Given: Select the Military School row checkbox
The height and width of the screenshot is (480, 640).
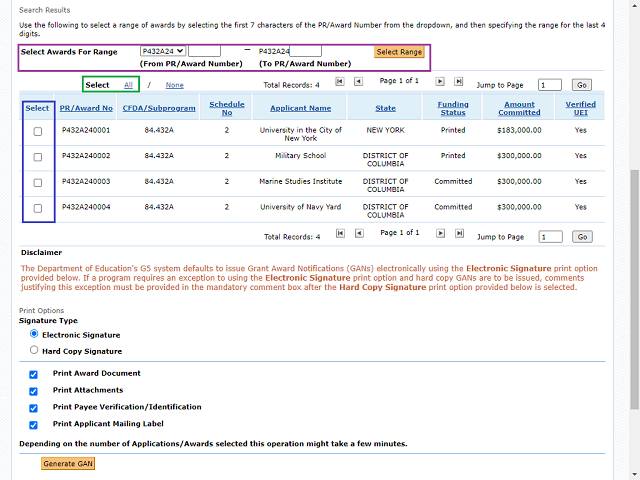Looking at the screenshot, I should tap(38, 157).
